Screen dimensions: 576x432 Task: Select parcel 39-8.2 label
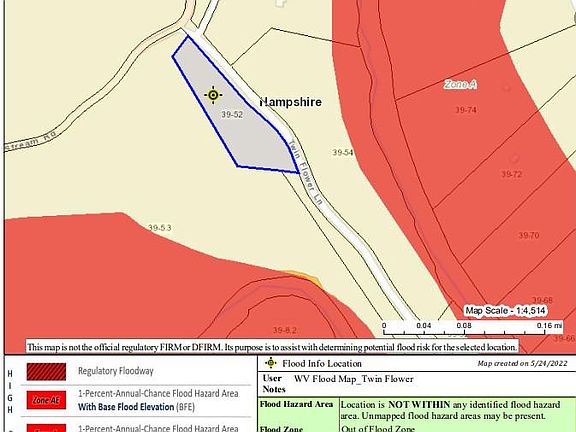pyautogui.click(x=285, y=330)
